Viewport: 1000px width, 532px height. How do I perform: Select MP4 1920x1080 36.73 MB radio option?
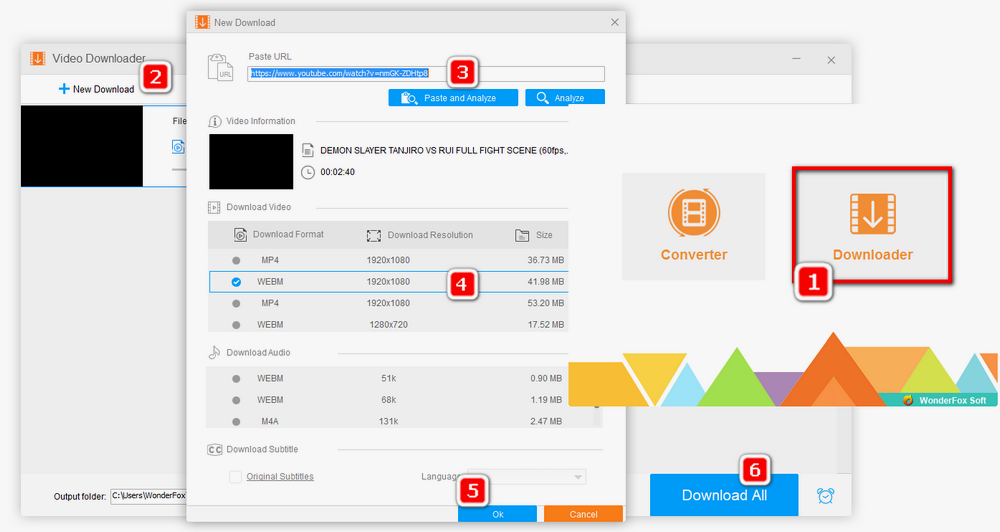click(x=236, y=260)
